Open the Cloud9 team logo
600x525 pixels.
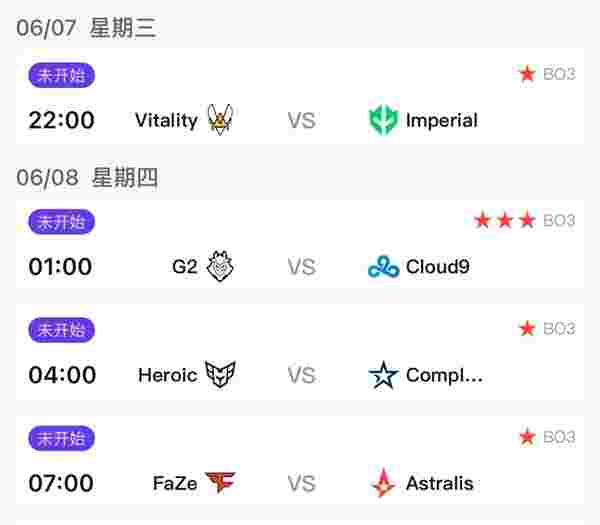383,266
